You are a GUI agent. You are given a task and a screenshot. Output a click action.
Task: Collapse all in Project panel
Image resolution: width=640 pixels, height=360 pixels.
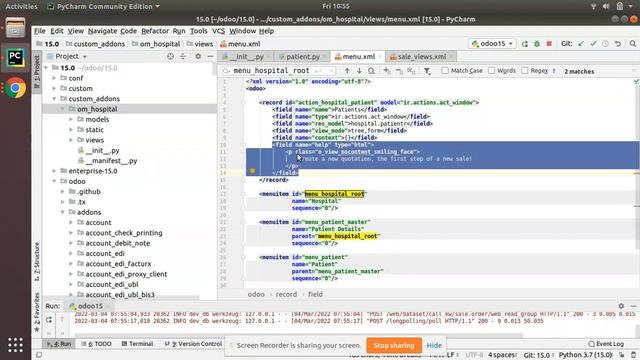[x=183, y=56]
